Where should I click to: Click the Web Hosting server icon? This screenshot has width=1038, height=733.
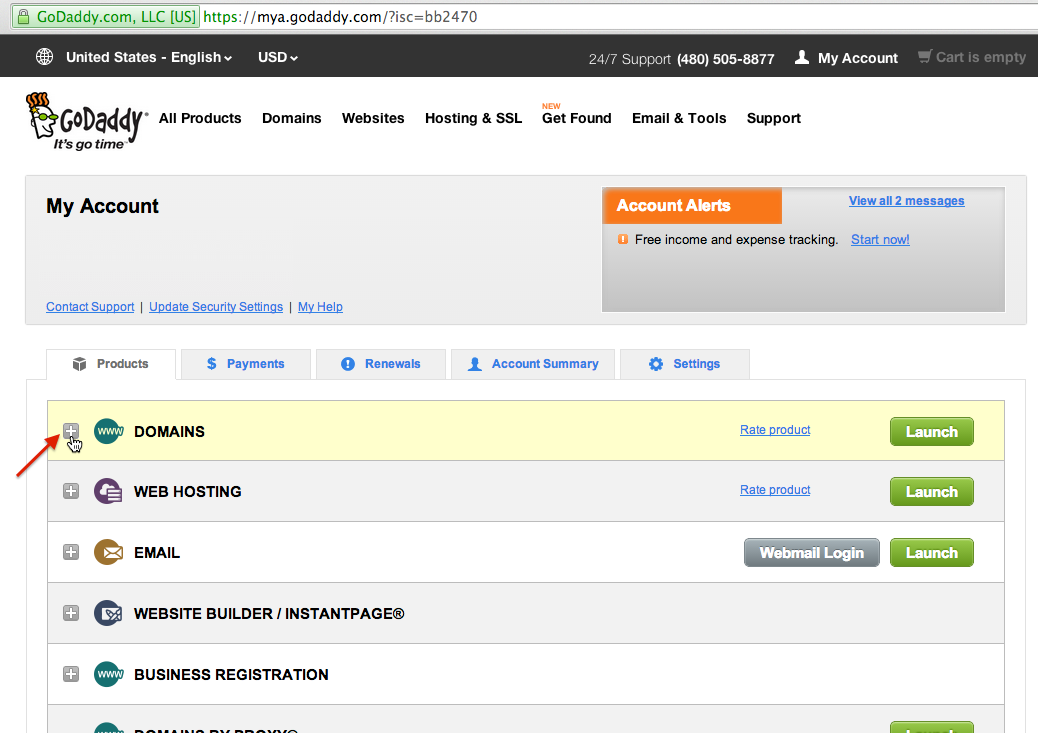click(109, 491)
